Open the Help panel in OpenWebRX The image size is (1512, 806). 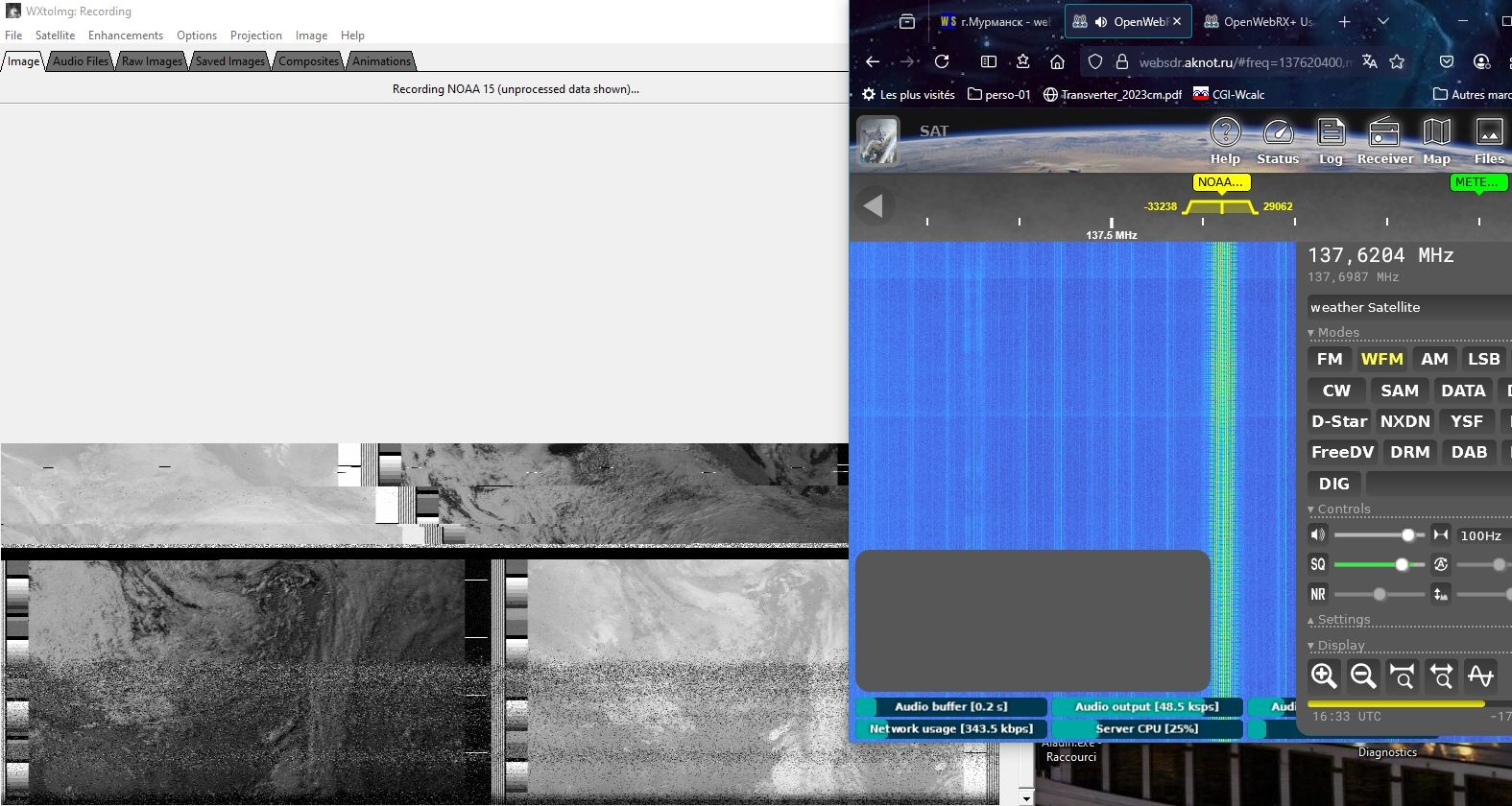pos(1225,140)
